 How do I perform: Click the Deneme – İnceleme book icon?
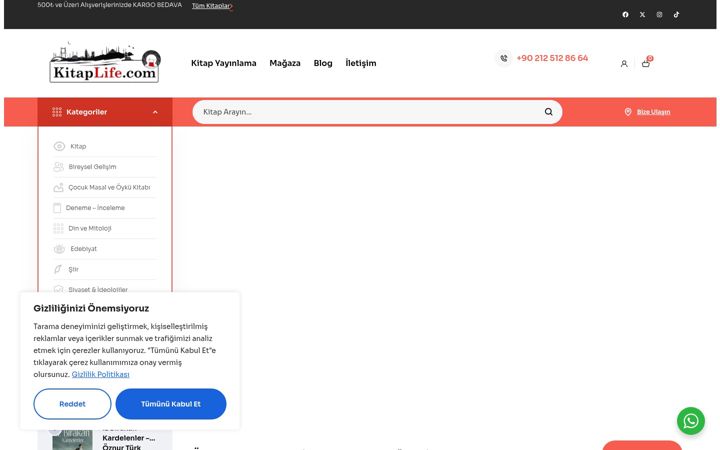pos(57,208)
